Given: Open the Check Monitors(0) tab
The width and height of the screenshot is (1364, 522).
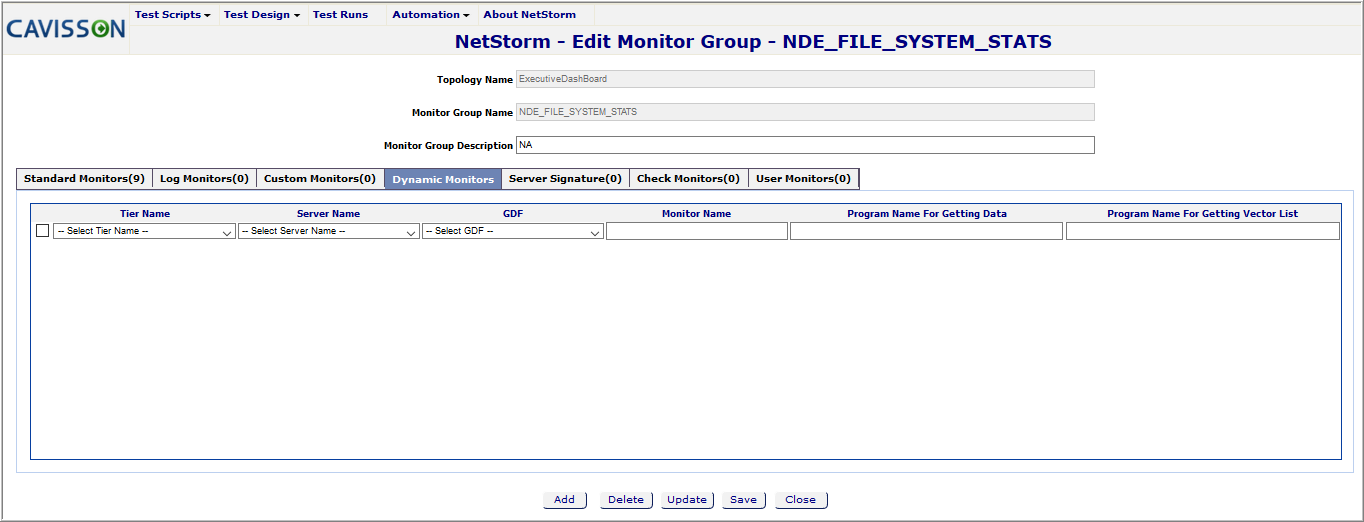Looking at the screenshot, I should (689, 178).
